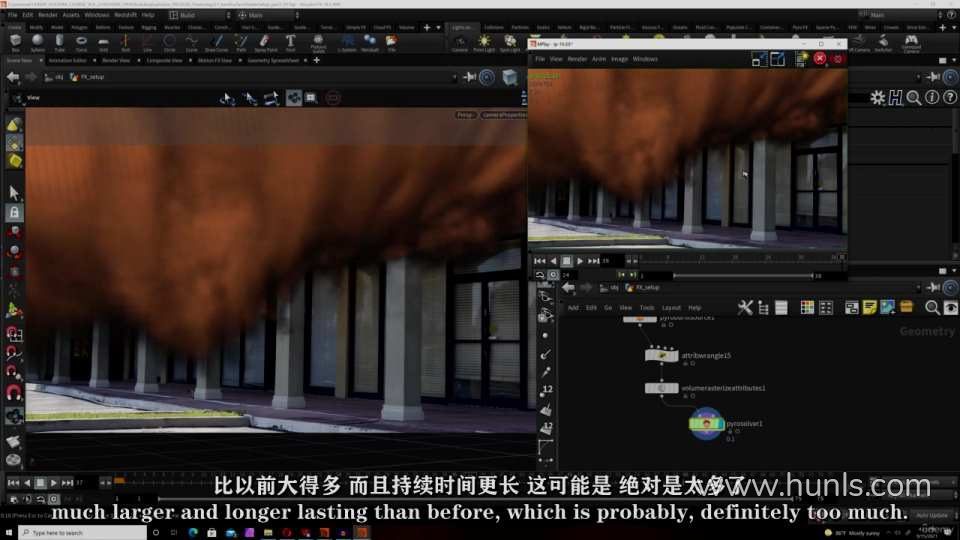Select the Draw Curve shelf tool
The image size is (960, 540).
pyautogui.click(x=216, y=42)
